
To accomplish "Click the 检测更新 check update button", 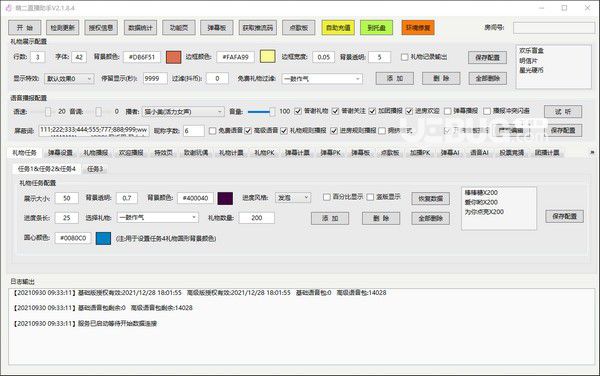I will coord(63,28).
